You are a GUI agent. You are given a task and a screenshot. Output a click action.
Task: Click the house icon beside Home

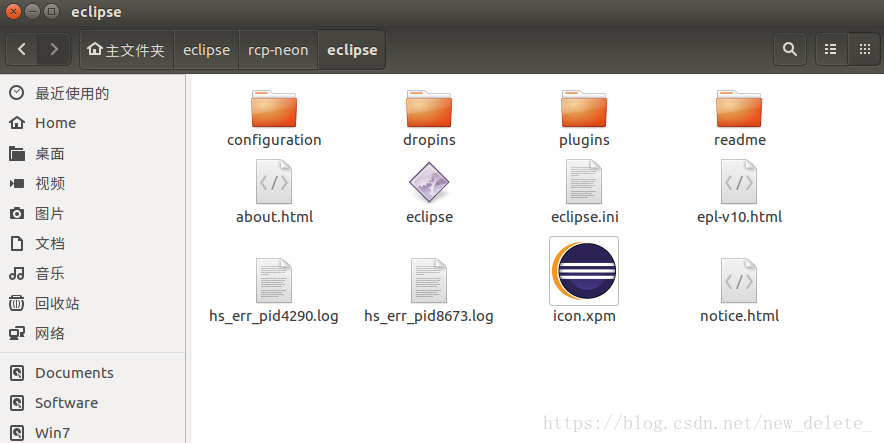coord(17,123)
